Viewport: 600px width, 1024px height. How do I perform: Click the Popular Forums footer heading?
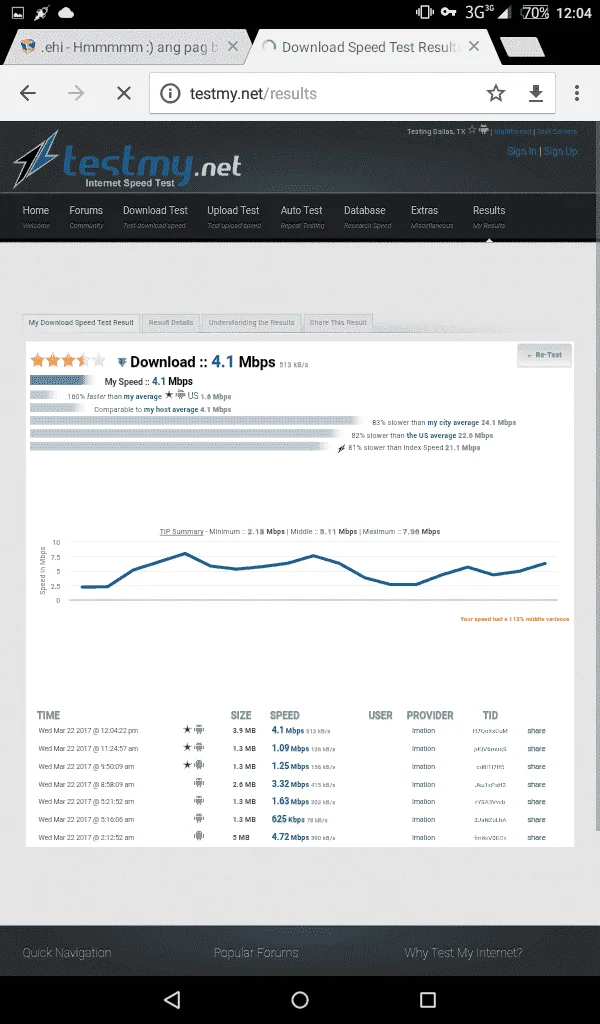click(x=256, y=953)
